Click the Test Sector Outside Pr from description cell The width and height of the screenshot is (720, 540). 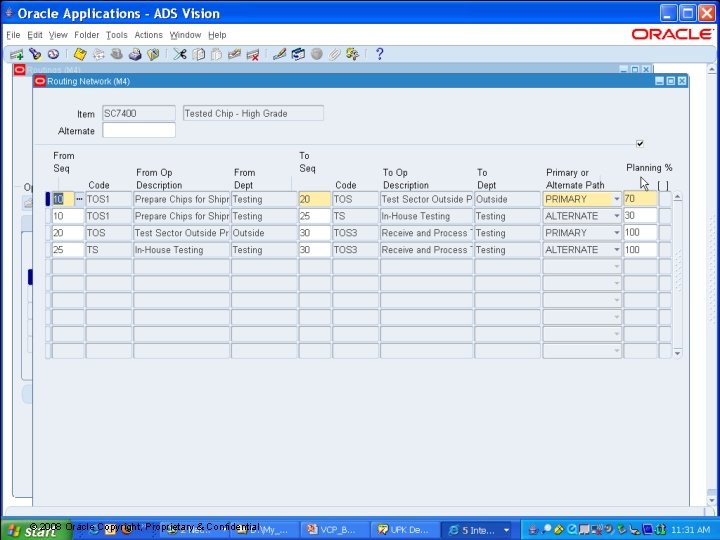point(181,233)
